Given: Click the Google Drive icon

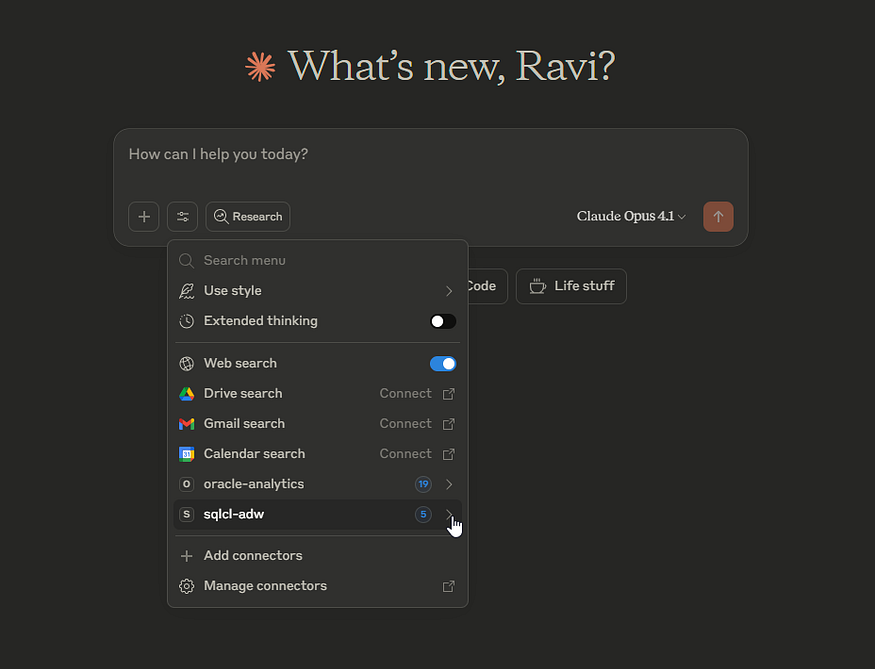Looking at the screenshot, I should click(186, 394).
